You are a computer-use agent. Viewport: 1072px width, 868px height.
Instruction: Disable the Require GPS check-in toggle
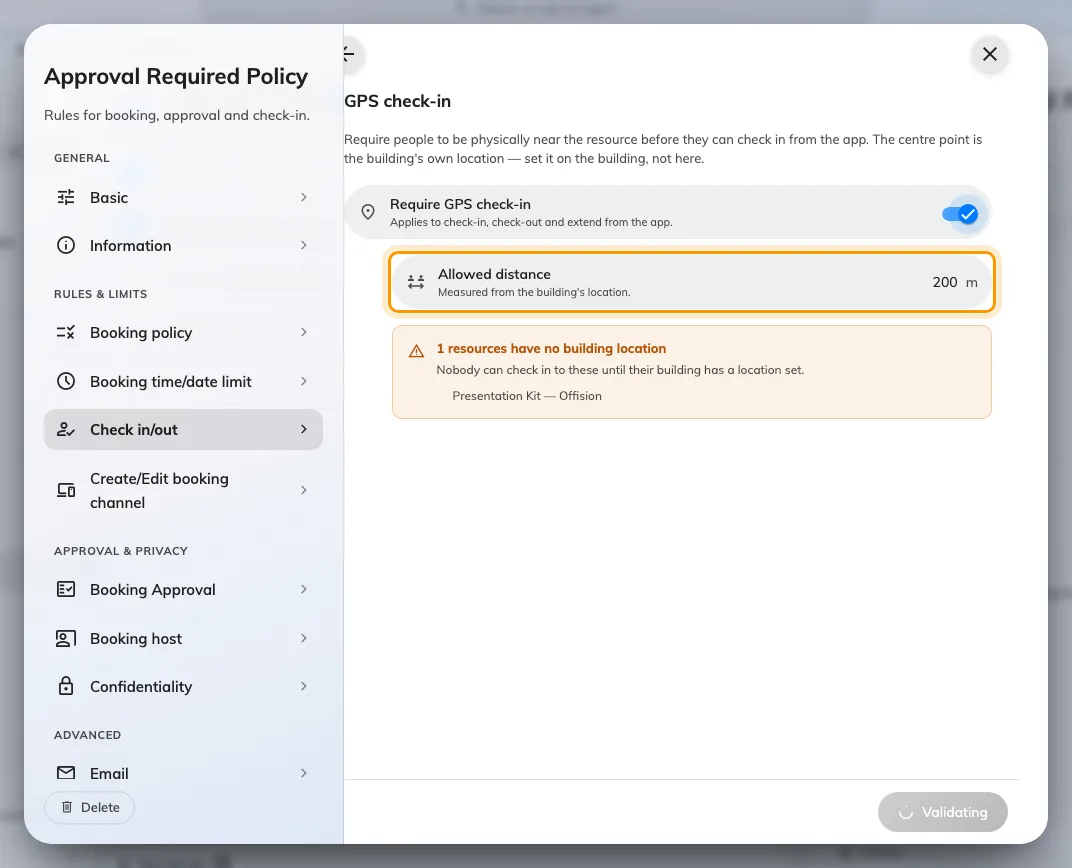tap(960, 214)
